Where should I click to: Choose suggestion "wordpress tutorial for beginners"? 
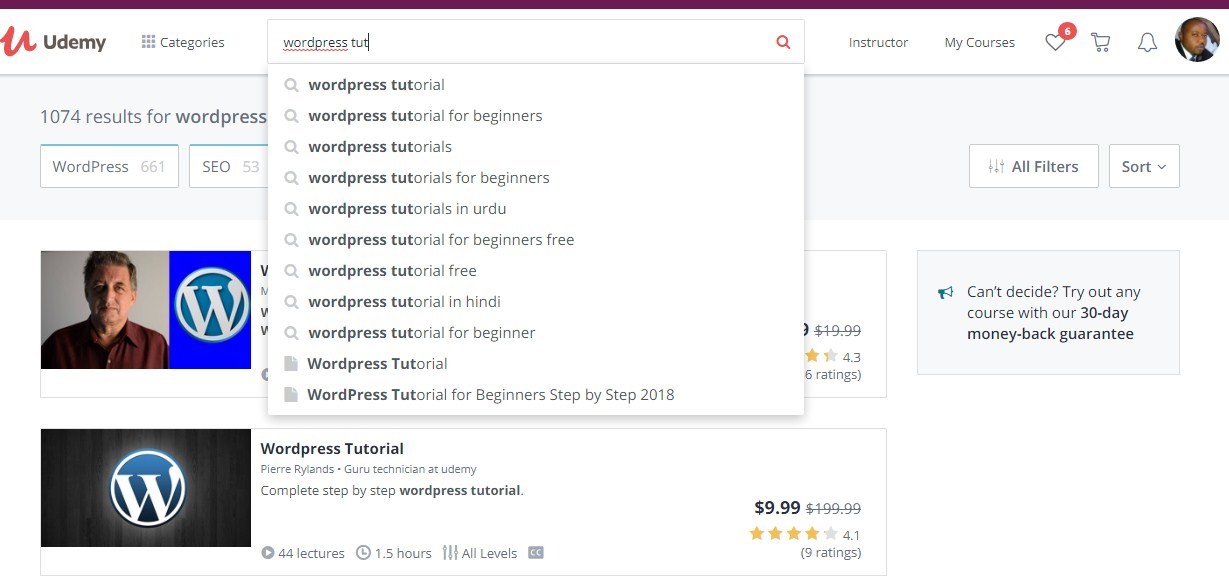click(x=425, y=116)
